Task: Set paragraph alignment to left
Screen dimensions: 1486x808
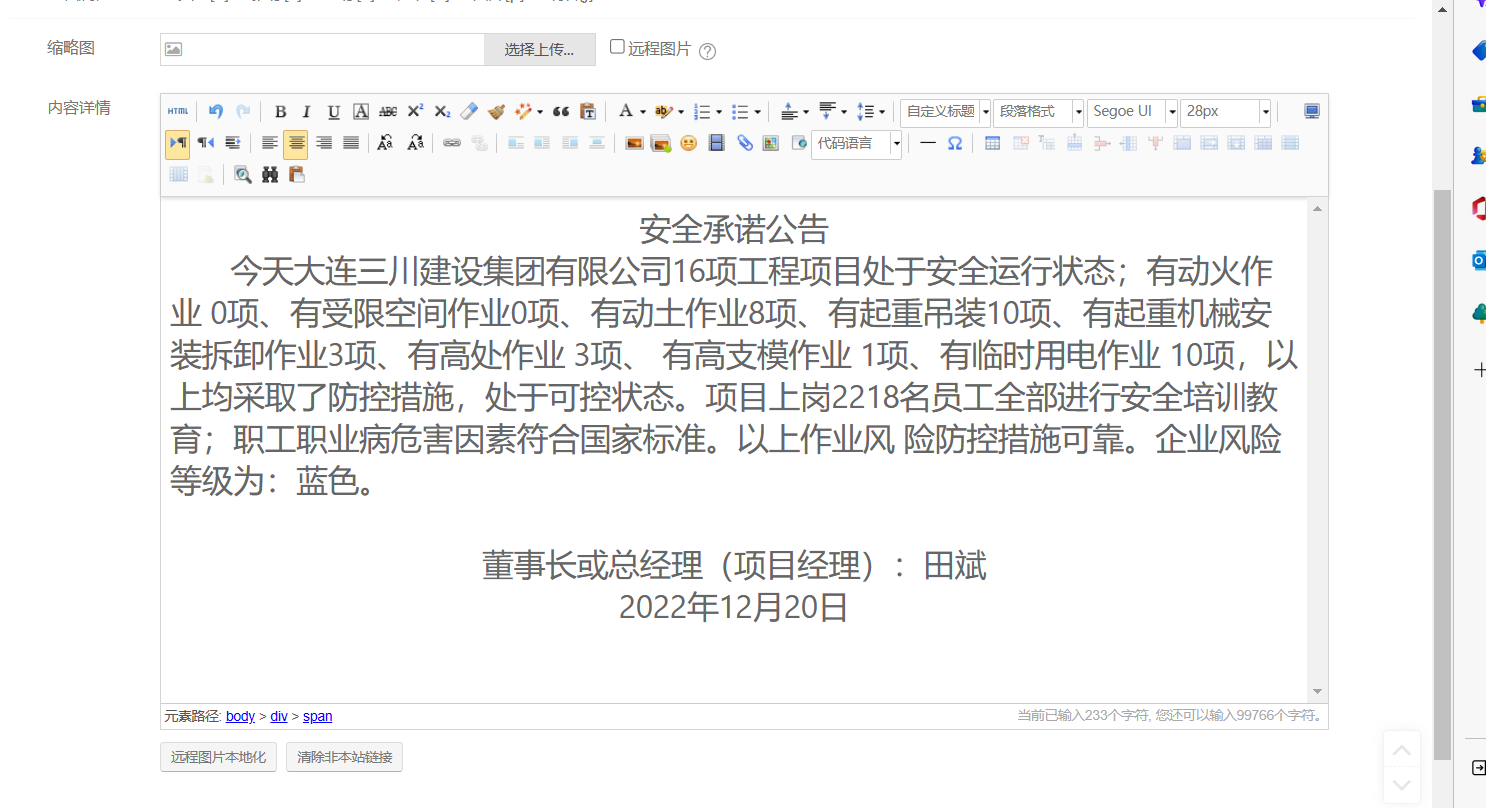Action: point(270,143)
